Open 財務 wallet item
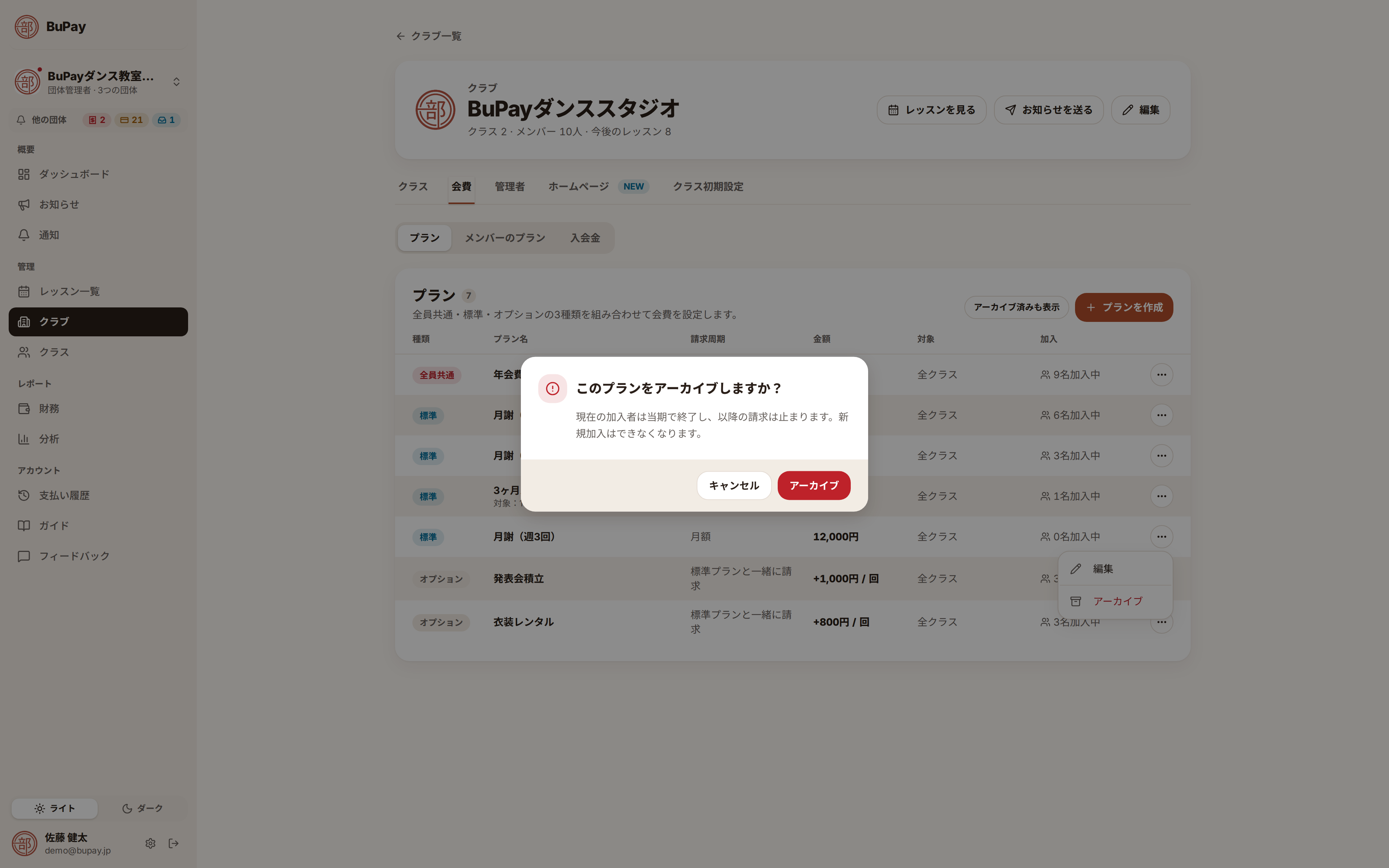 (x=98, y=409)
